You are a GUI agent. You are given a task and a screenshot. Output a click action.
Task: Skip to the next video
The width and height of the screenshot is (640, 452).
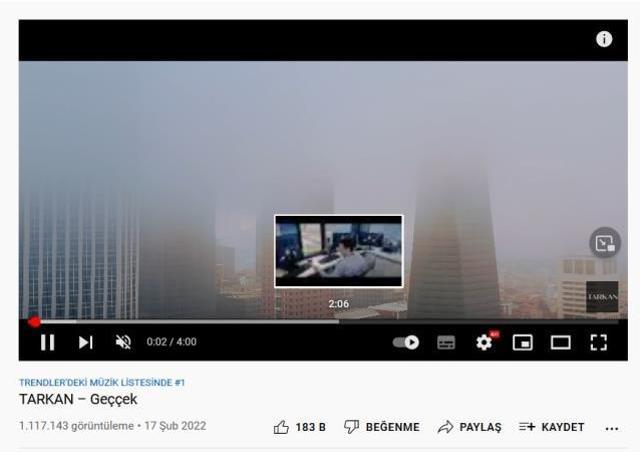[x=86, y=342]
